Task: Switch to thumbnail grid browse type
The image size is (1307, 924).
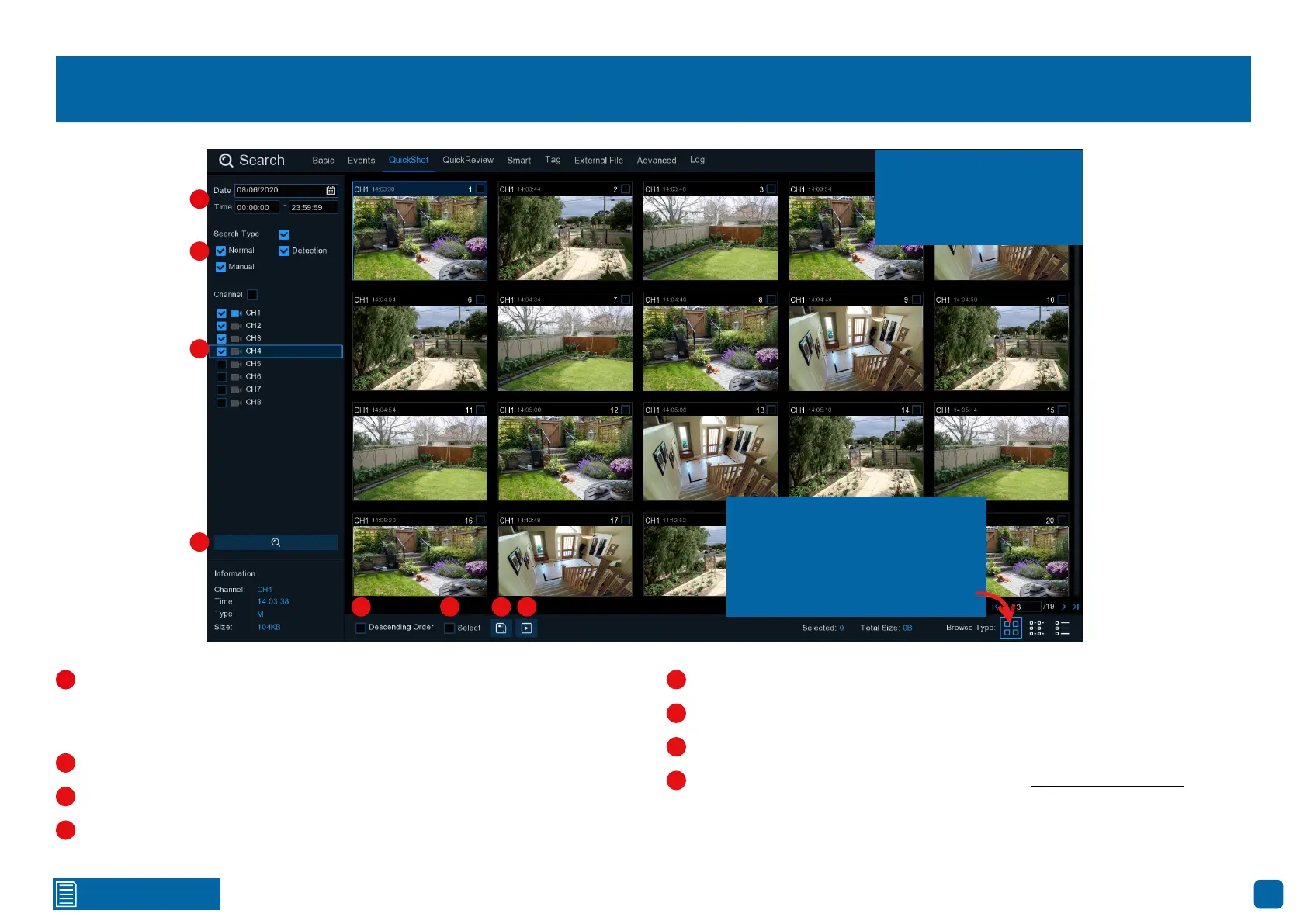Action: pyautogui.click(x=1011, y=628)
